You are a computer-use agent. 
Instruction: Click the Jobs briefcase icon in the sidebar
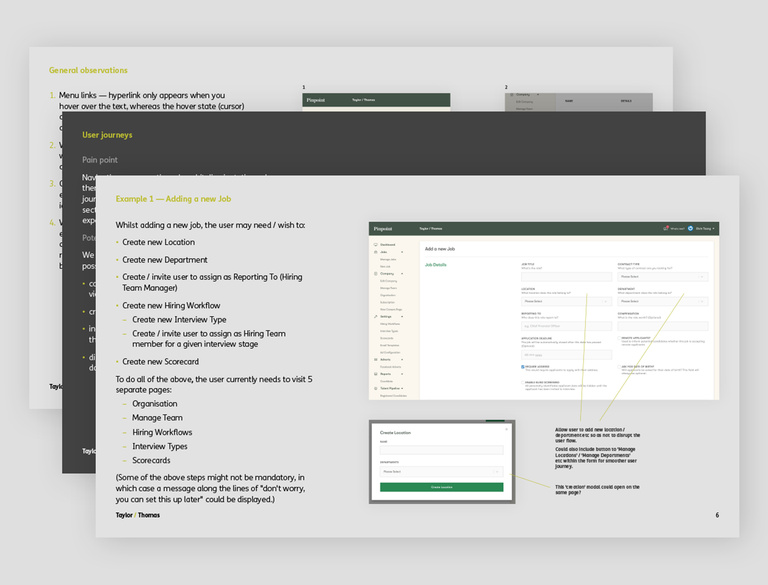pos(376,252)
